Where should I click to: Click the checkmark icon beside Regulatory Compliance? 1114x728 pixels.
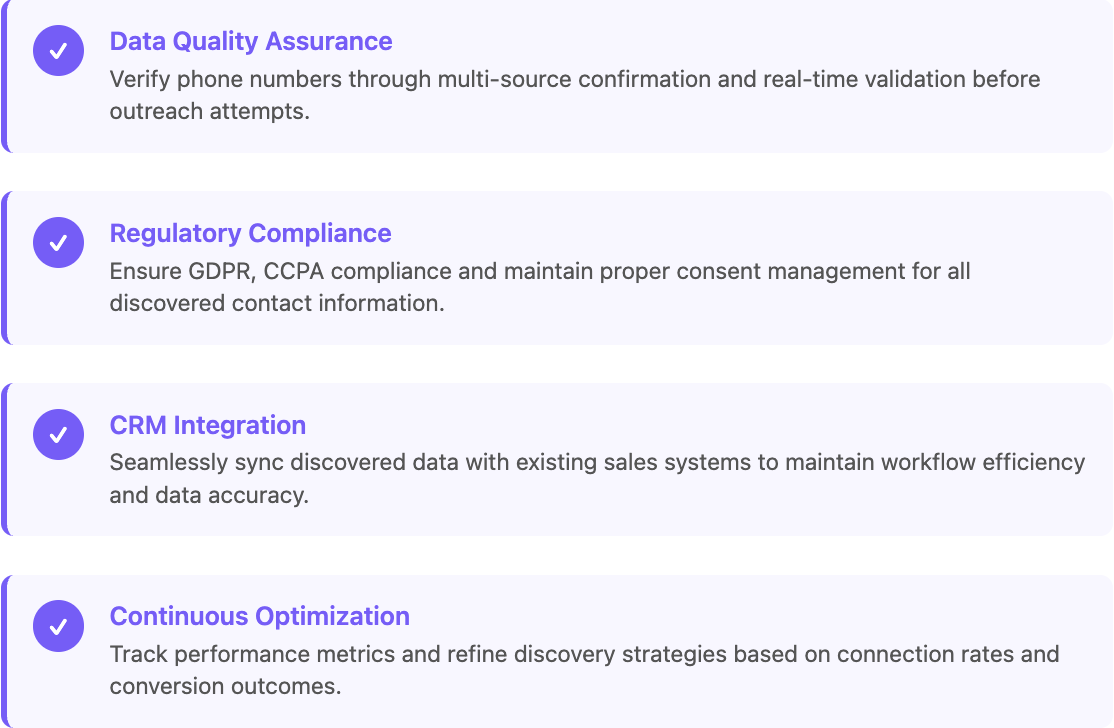[x=58, y=242]
